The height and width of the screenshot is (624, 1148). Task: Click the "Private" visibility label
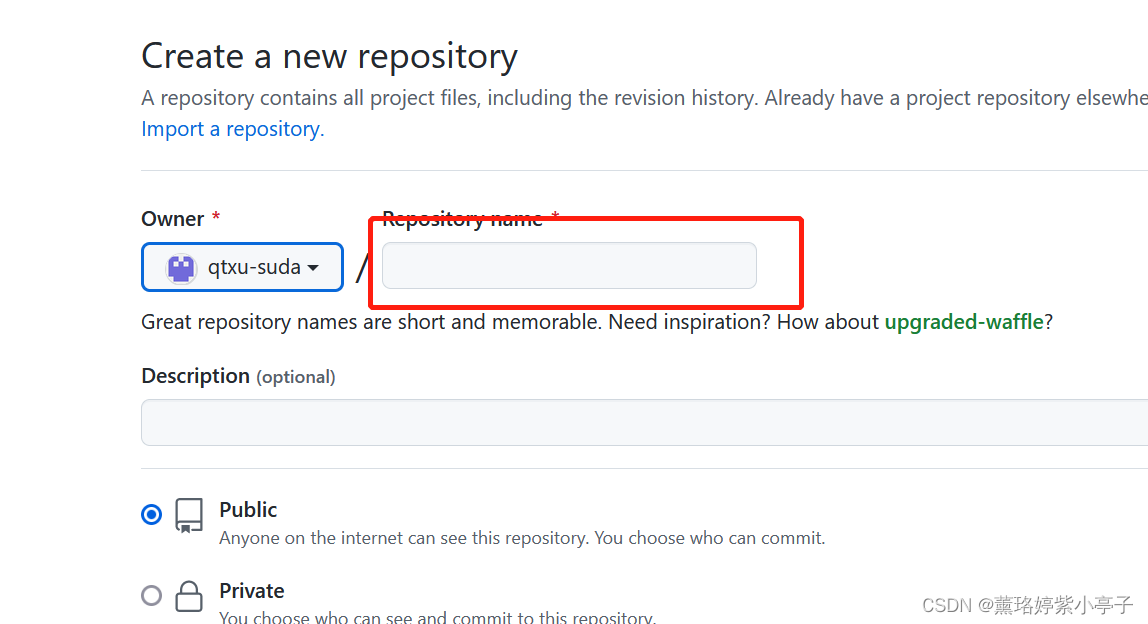pos(252,591)
